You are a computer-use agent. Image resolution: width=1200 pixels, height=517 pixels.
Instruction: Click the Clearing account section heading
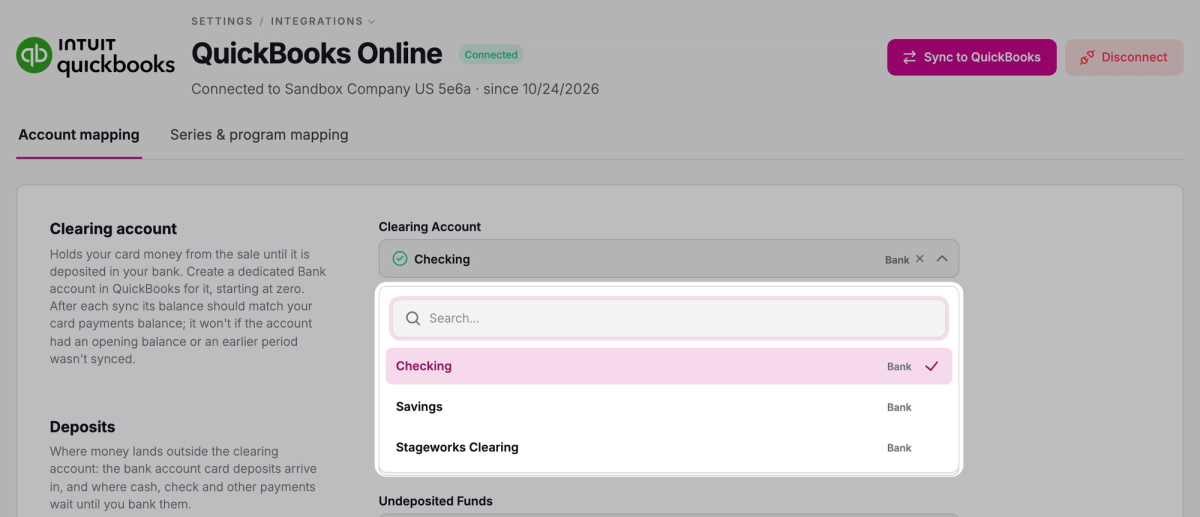[113, 229]
